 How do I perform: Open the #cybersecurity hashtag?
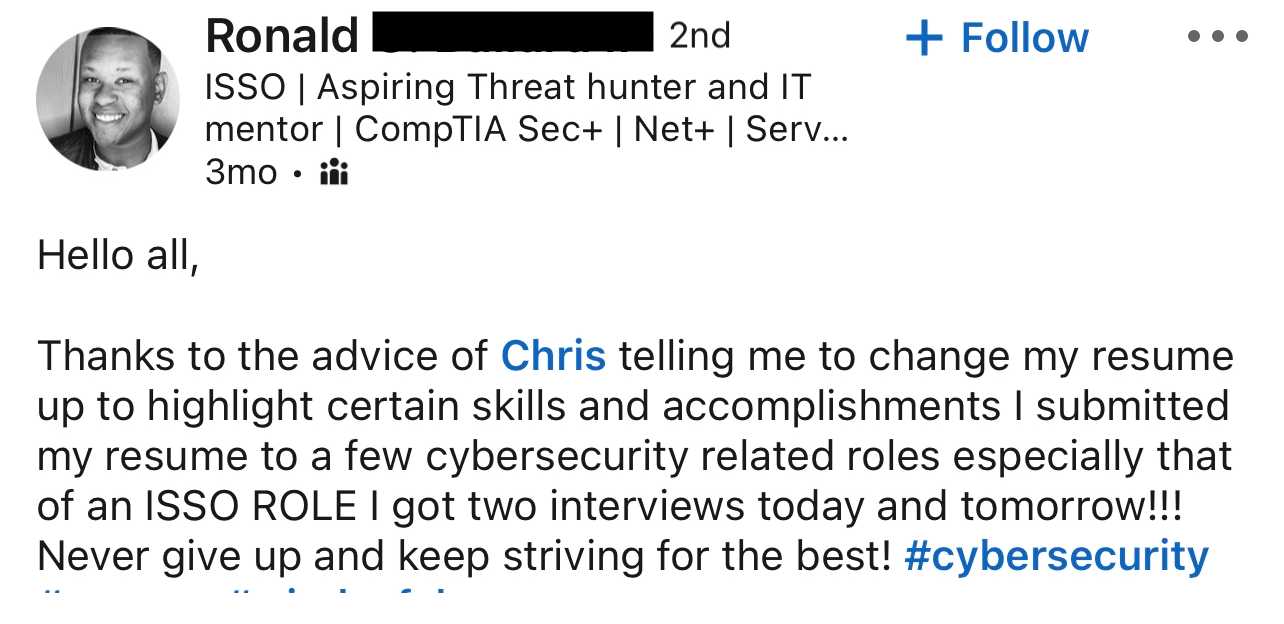(1056, 556)
